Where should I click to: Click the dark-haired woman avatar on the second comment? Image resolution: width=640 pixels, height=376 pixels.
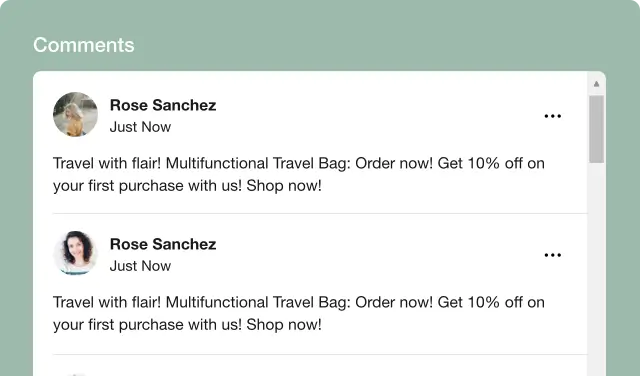pos(76,253)
